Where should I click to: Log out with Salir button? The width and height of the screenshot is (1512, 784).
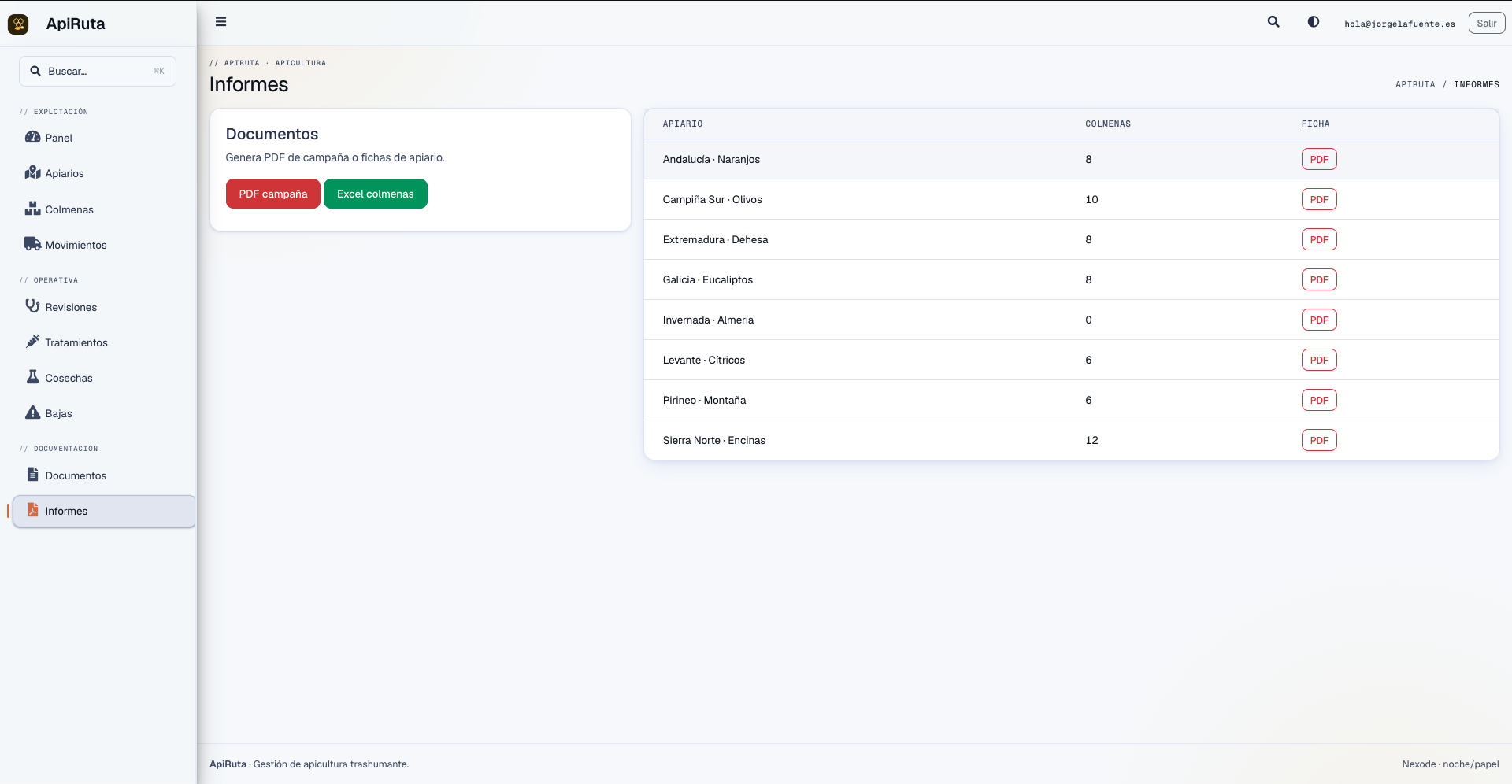tap(1487, 23)
